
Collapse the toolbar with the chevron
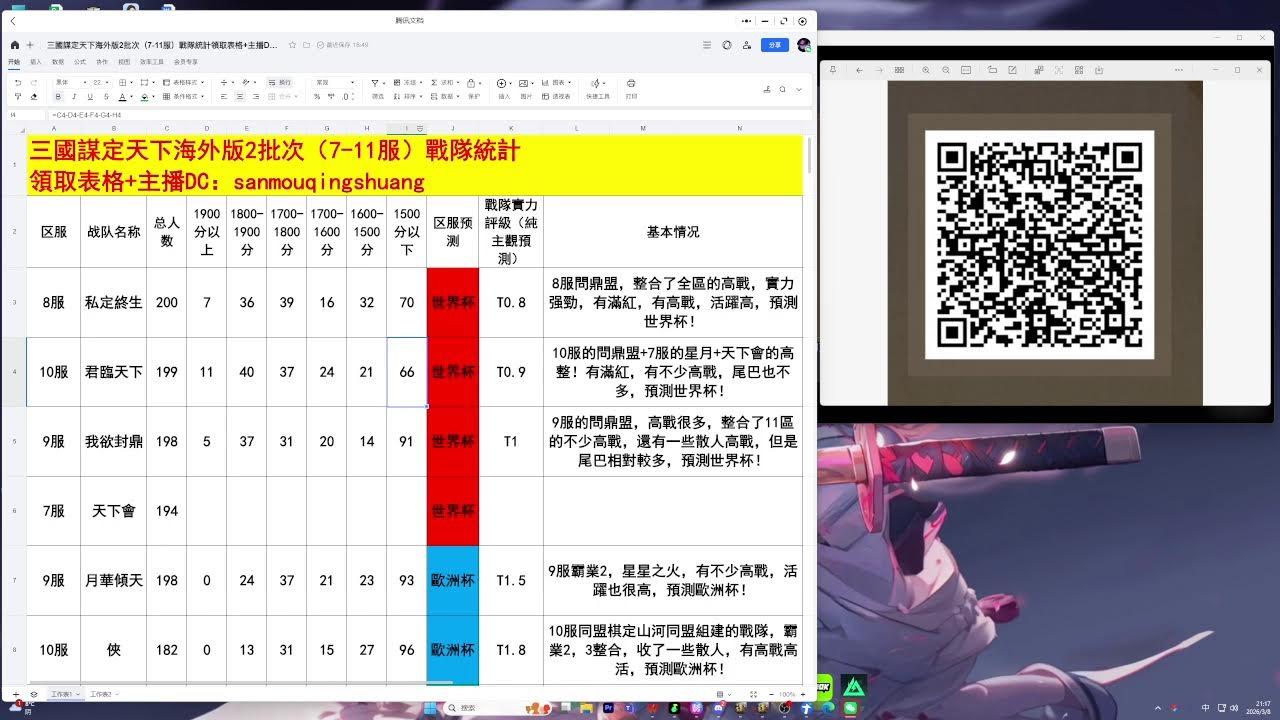tap(799, 89)
